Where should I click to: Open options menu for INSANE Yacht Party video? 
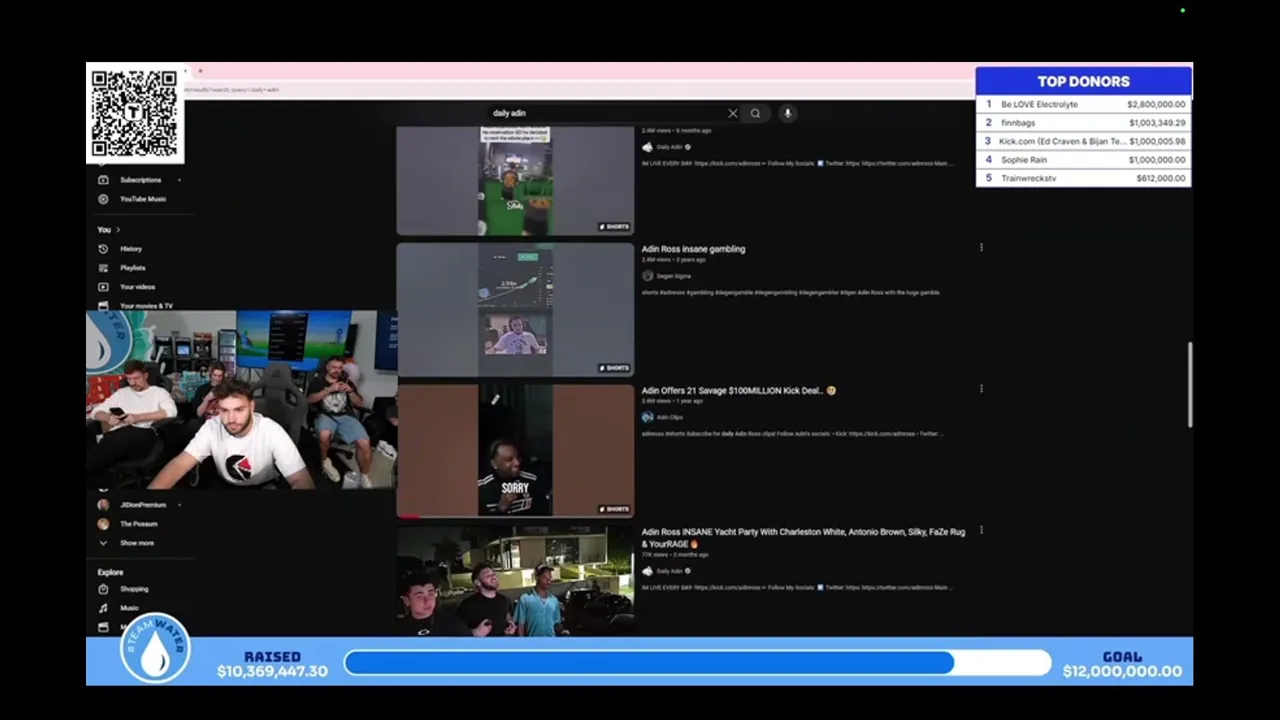981,530
